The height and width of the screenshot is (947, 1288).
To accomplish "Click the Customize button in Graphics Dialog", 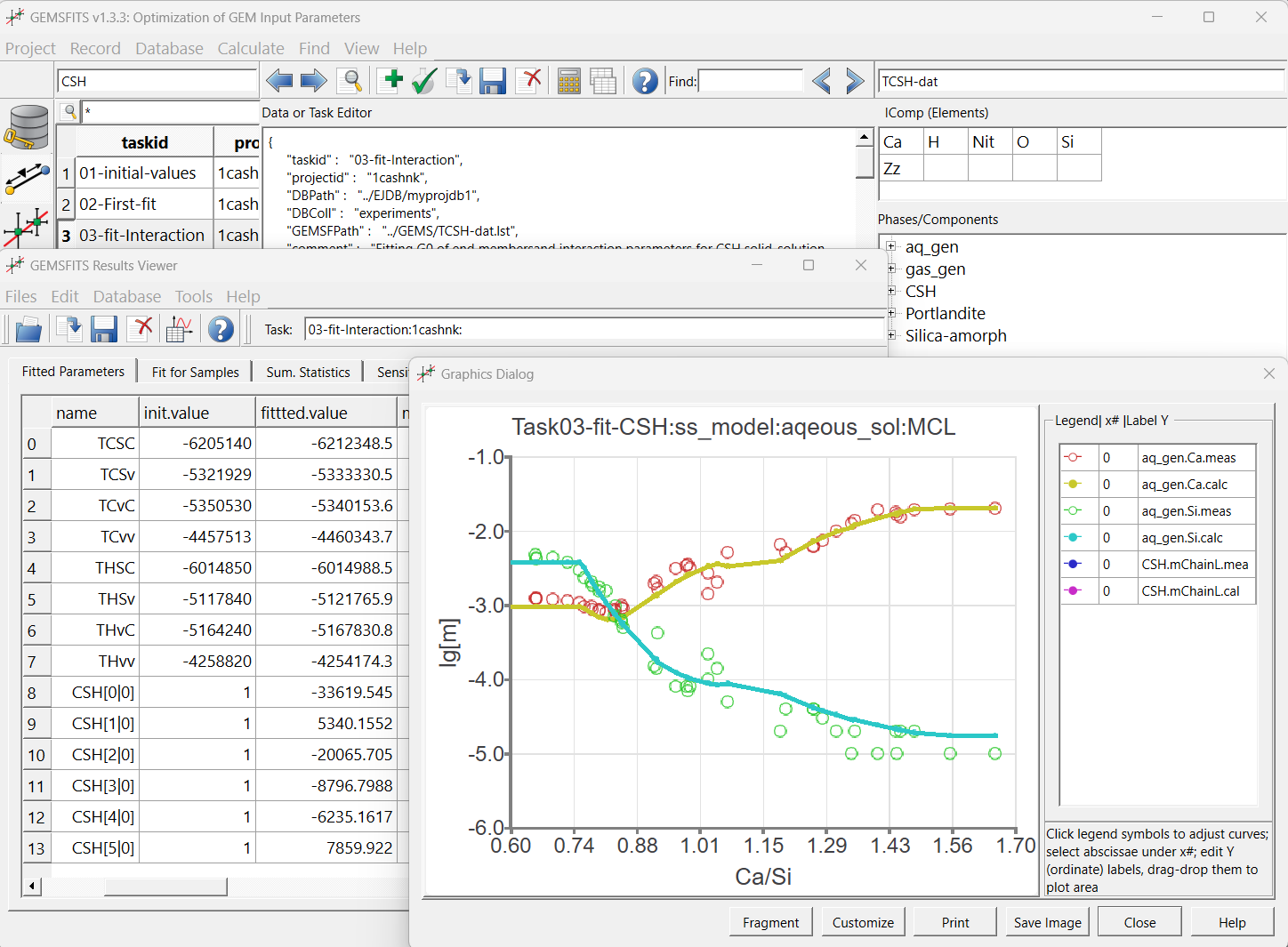I will click(x=862, y=922).
